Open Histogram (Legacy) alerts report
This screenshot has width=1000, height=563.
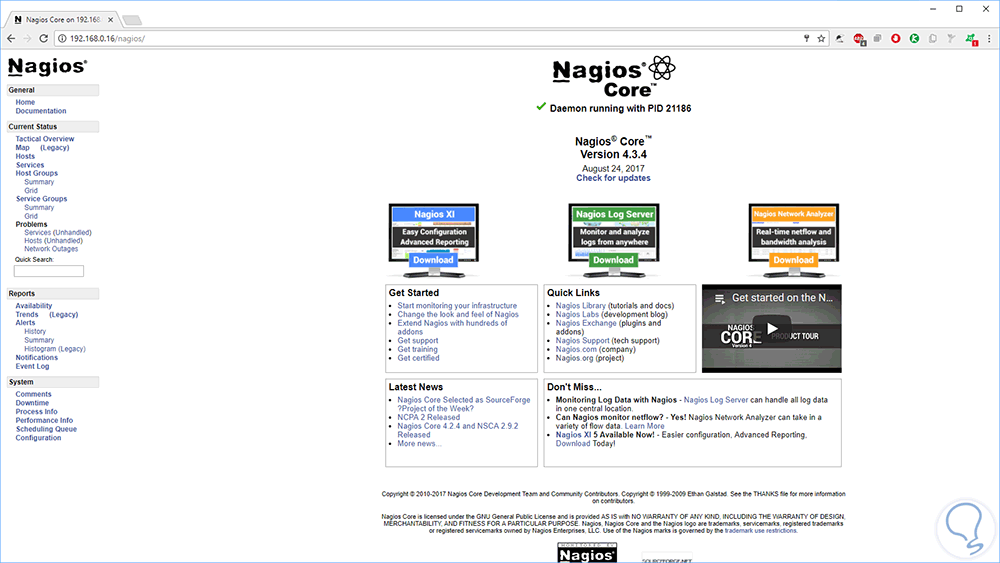(55, 349)
